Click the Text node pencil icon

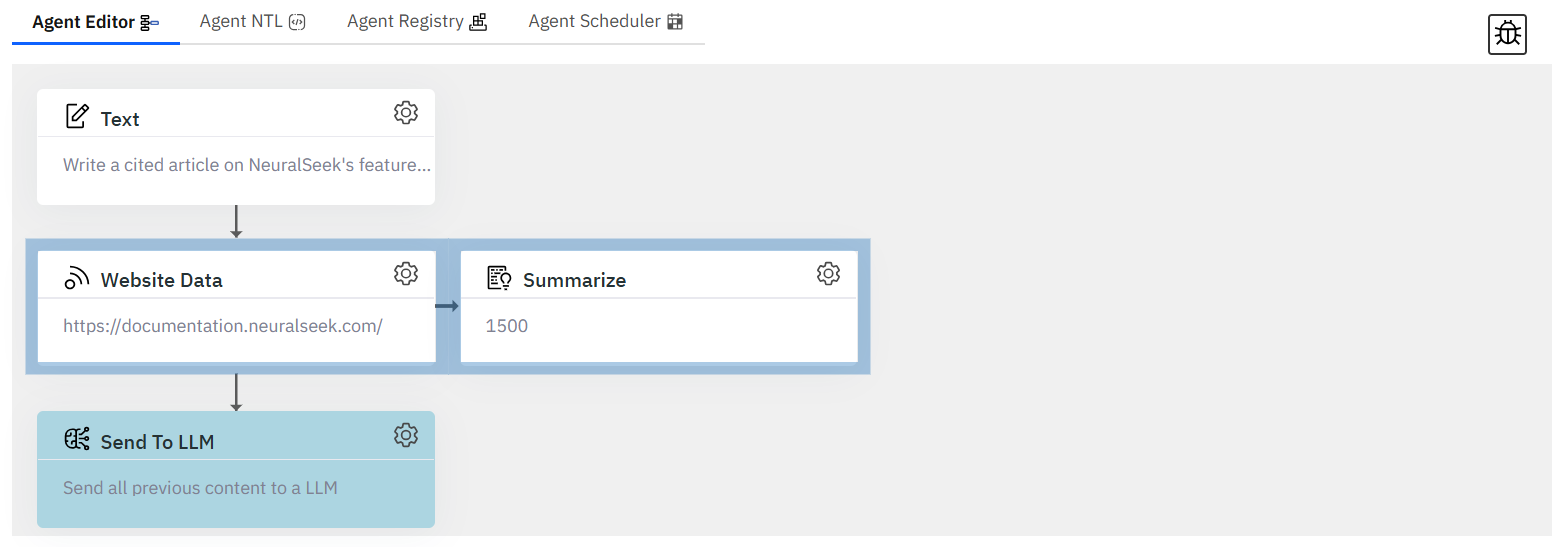[77, 117]
